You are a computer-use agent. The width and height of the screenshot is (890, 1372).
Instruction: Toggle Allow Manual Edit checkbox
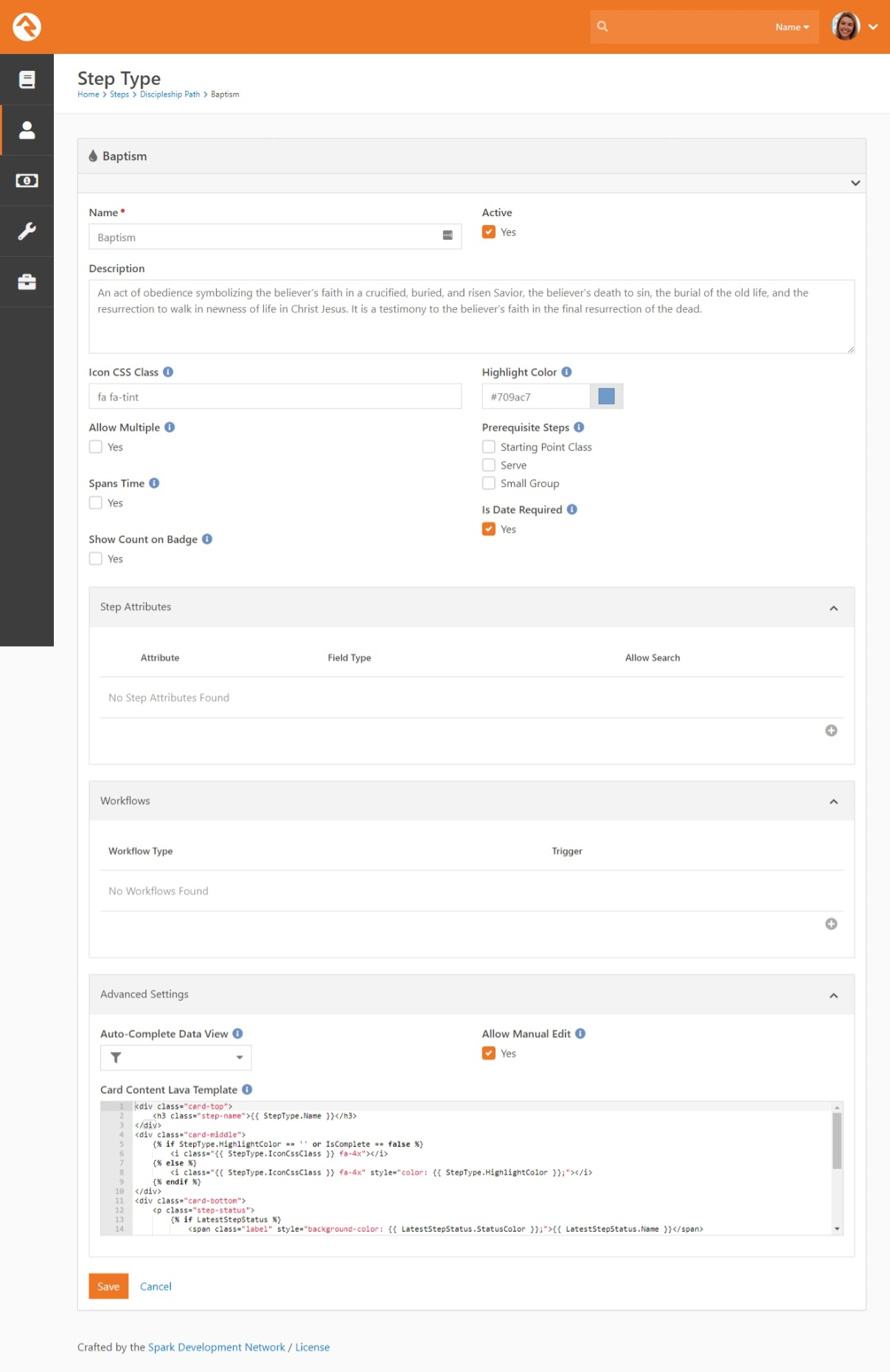point(489,1053)
